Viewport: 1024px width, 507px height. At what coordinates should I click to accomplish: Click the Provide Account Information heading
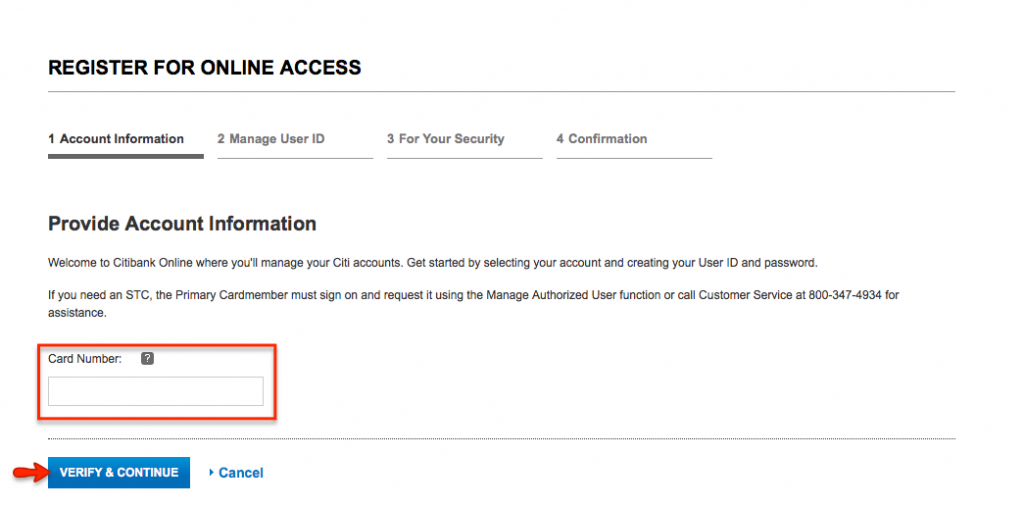click(182, 224)
